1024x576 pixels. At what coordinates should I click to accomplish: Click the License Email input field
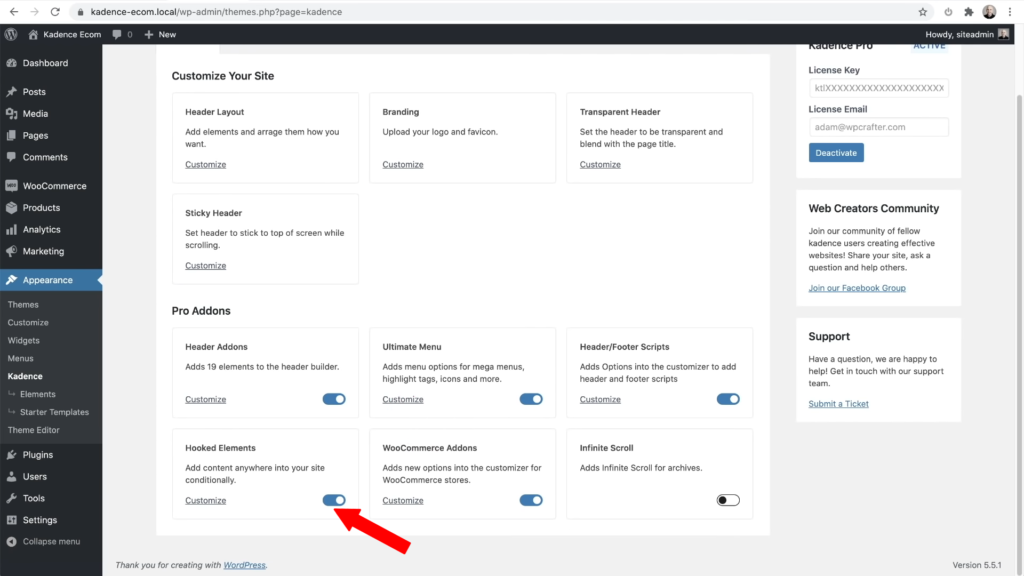tap(878, 127)
